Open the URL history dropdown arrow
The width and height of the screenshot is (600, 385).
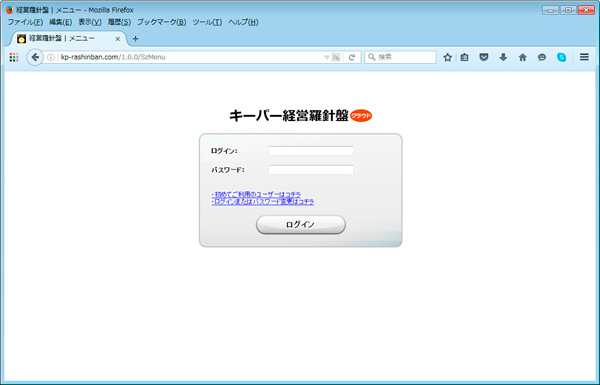tap(326, 57)
